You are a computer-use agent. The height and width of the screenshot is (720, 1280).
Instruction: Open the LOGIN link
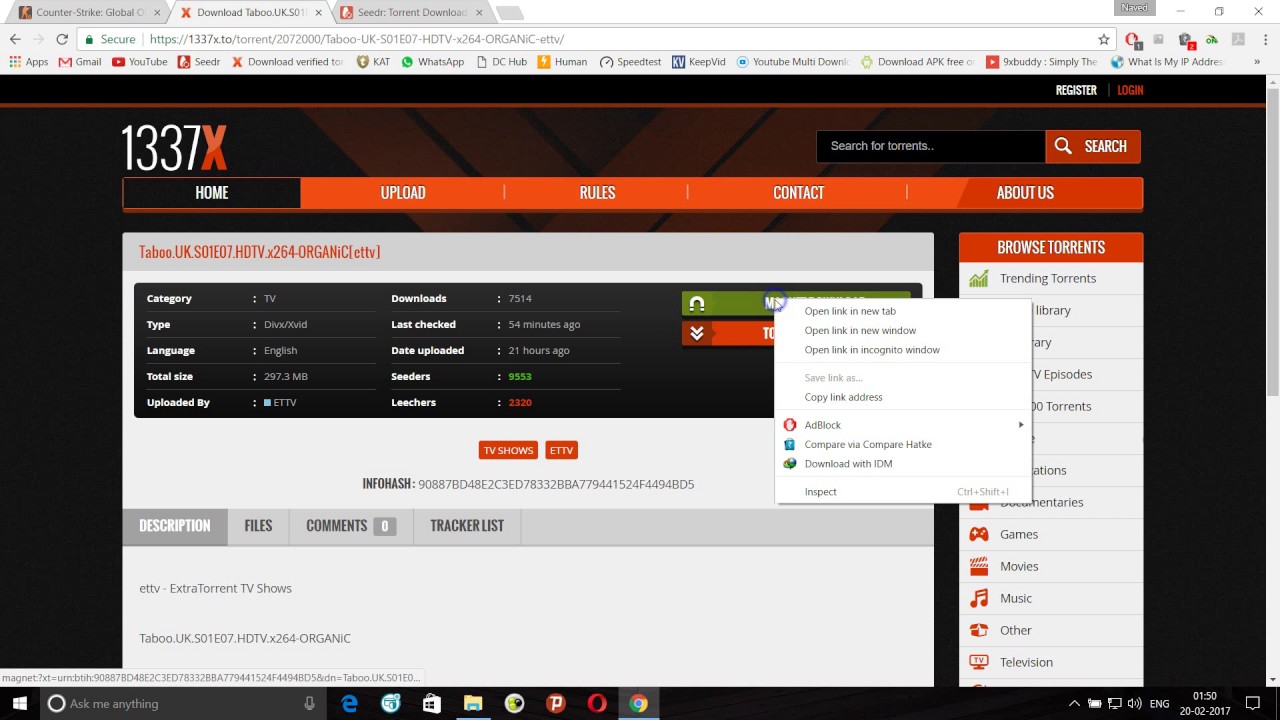coord(1130,90)
